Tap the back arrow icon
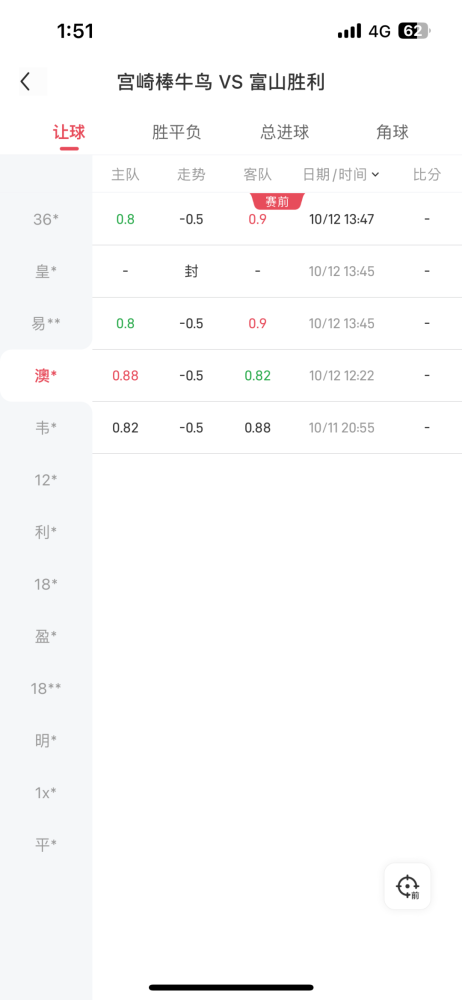This screenshot has width=462, height=1000. pos(26,82)
